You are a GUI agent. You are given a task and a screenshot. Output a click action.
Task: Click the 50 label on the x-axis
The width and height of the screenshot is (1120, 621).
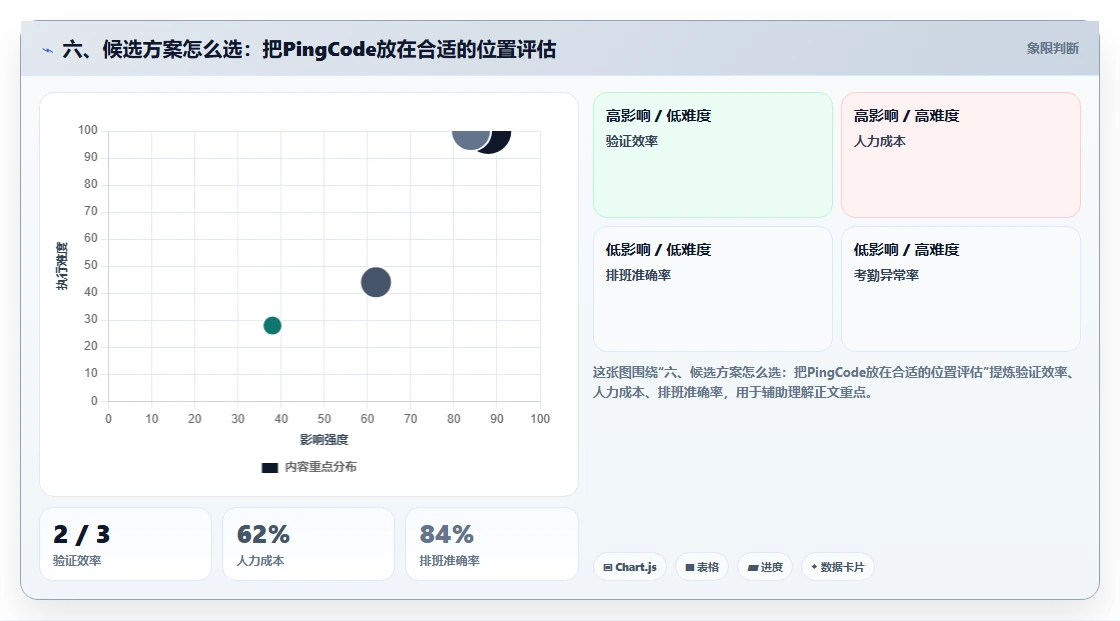tap(324, 419)
